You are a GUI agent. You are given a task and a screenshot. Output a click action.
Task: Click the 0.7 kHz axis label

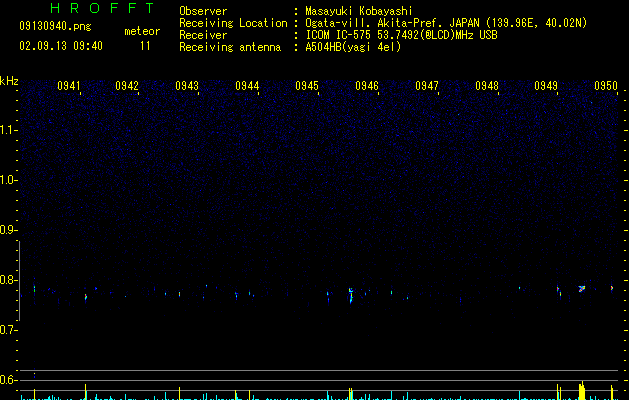[x=8, y=330]
